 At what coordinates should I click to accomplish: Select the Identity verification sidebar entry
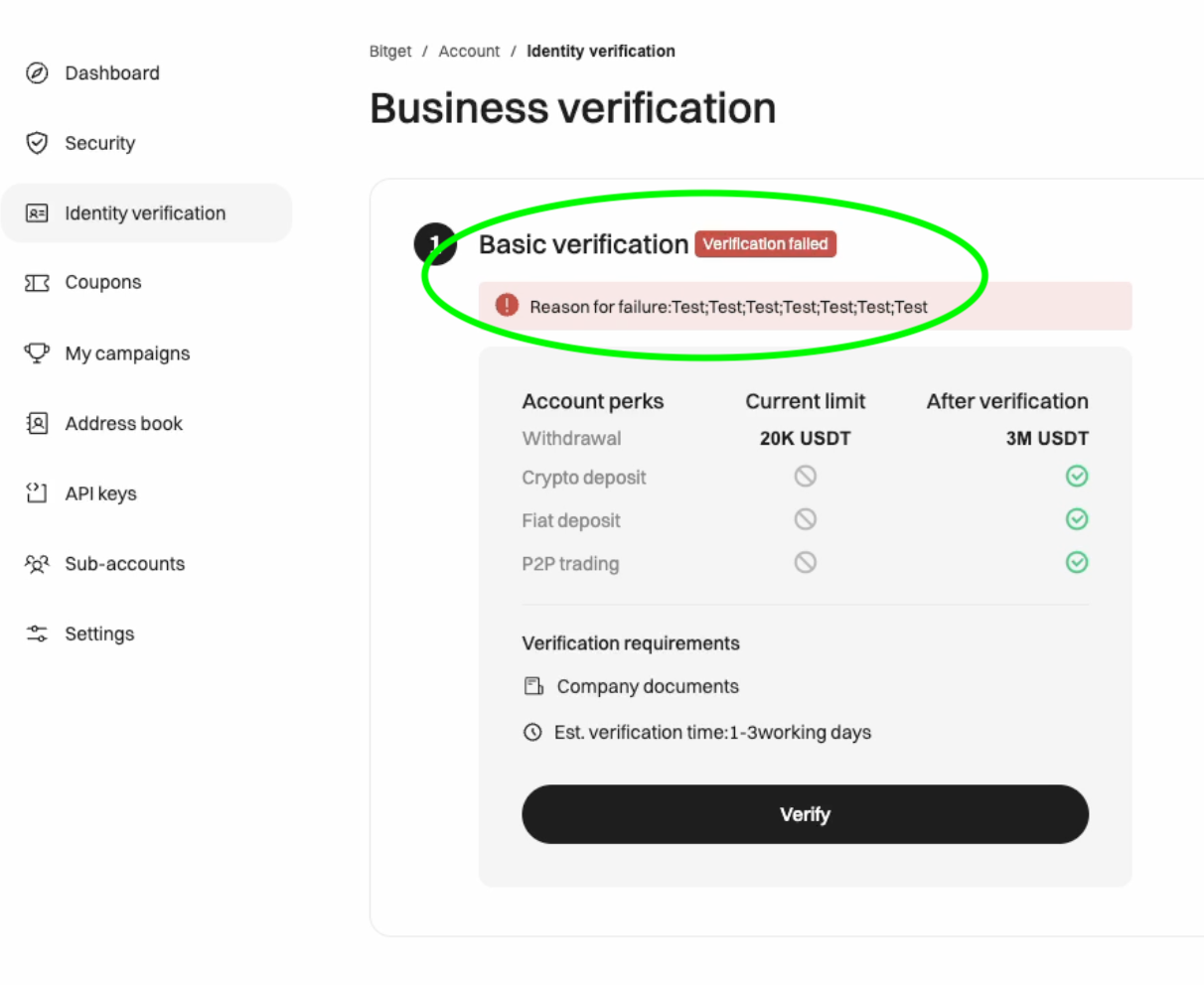click(x=145, y=212)
